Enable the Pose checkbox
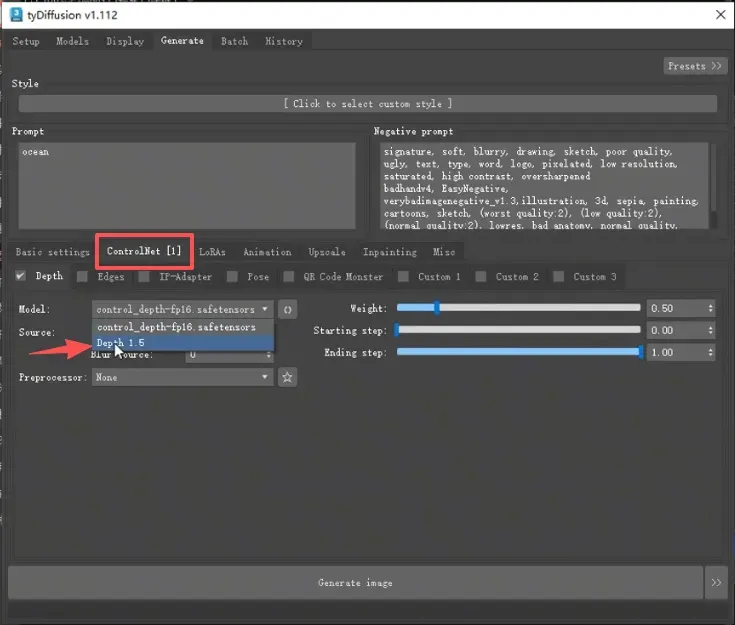The height and width of the screenshot is (625, 735). pyautogui.click(x=232, y=277)
